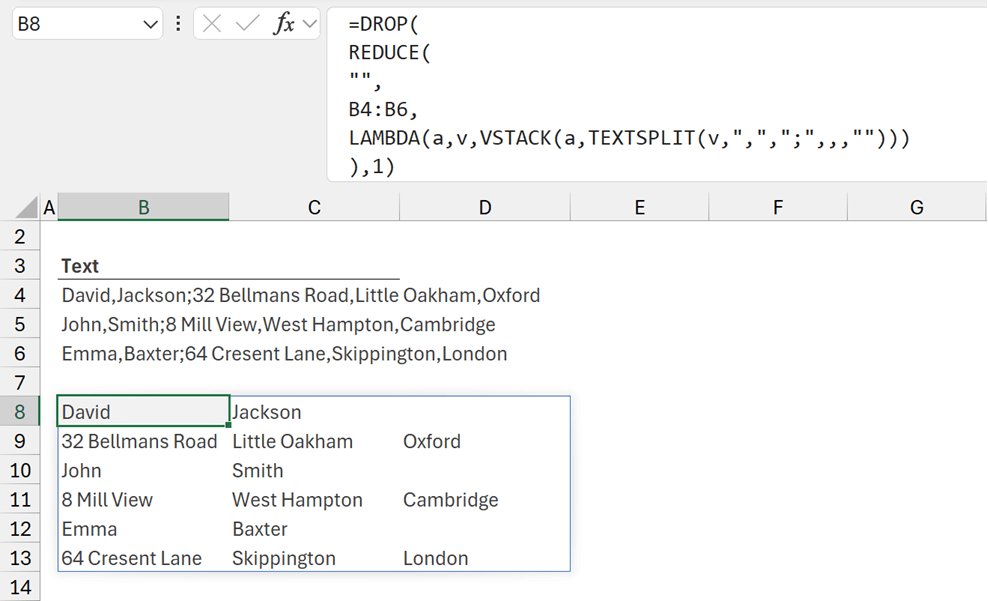The image size is (988, 601).
Task: Expand the Name Box dropdown arrow
Action: click(x=151, y=24)
